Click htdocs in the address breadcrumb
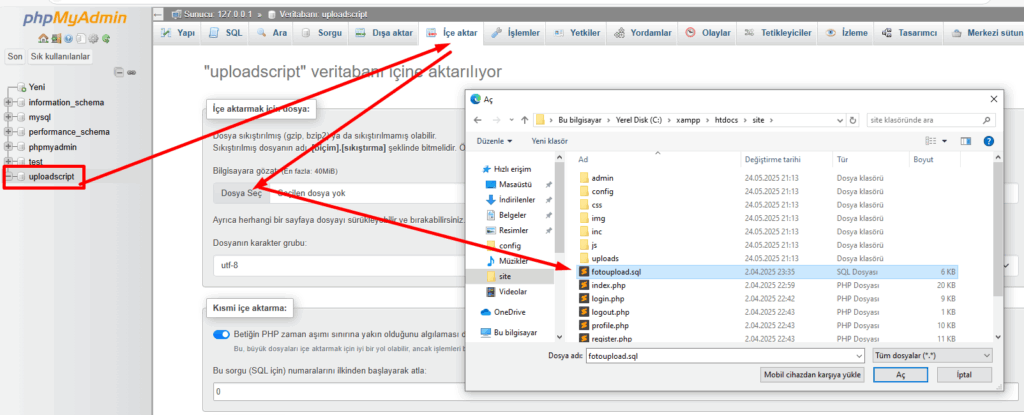Viewport: 1024px width, 415px height. coord(728,120)
